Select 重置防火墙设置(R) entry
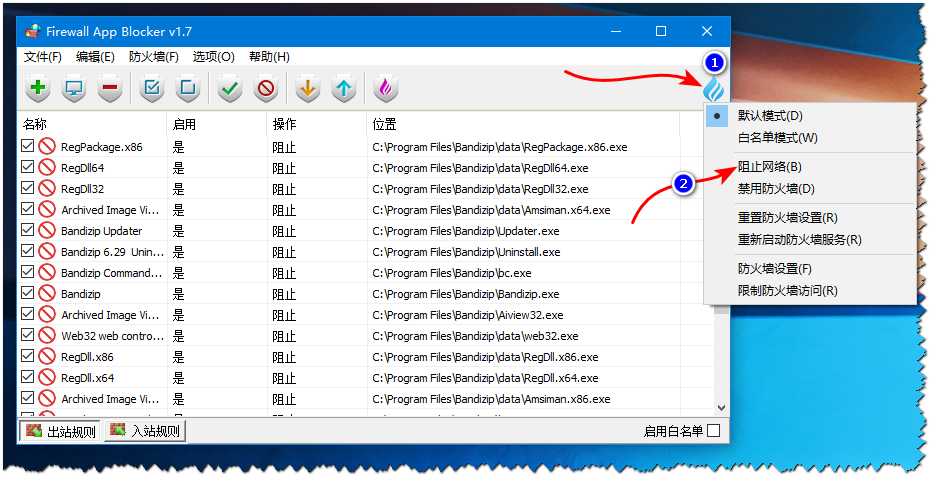The width and height of the screenshot is (936, 482). click(x=788, y=217)
